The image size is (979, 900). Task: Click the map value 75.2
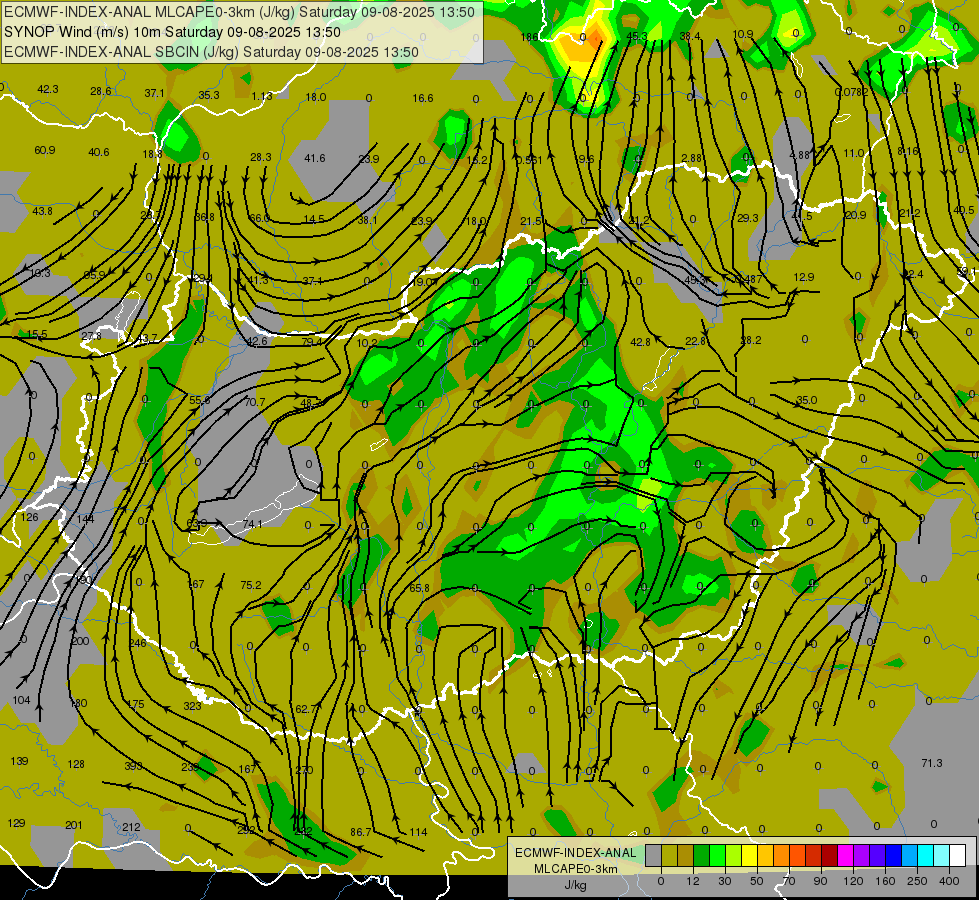[251, 585]
